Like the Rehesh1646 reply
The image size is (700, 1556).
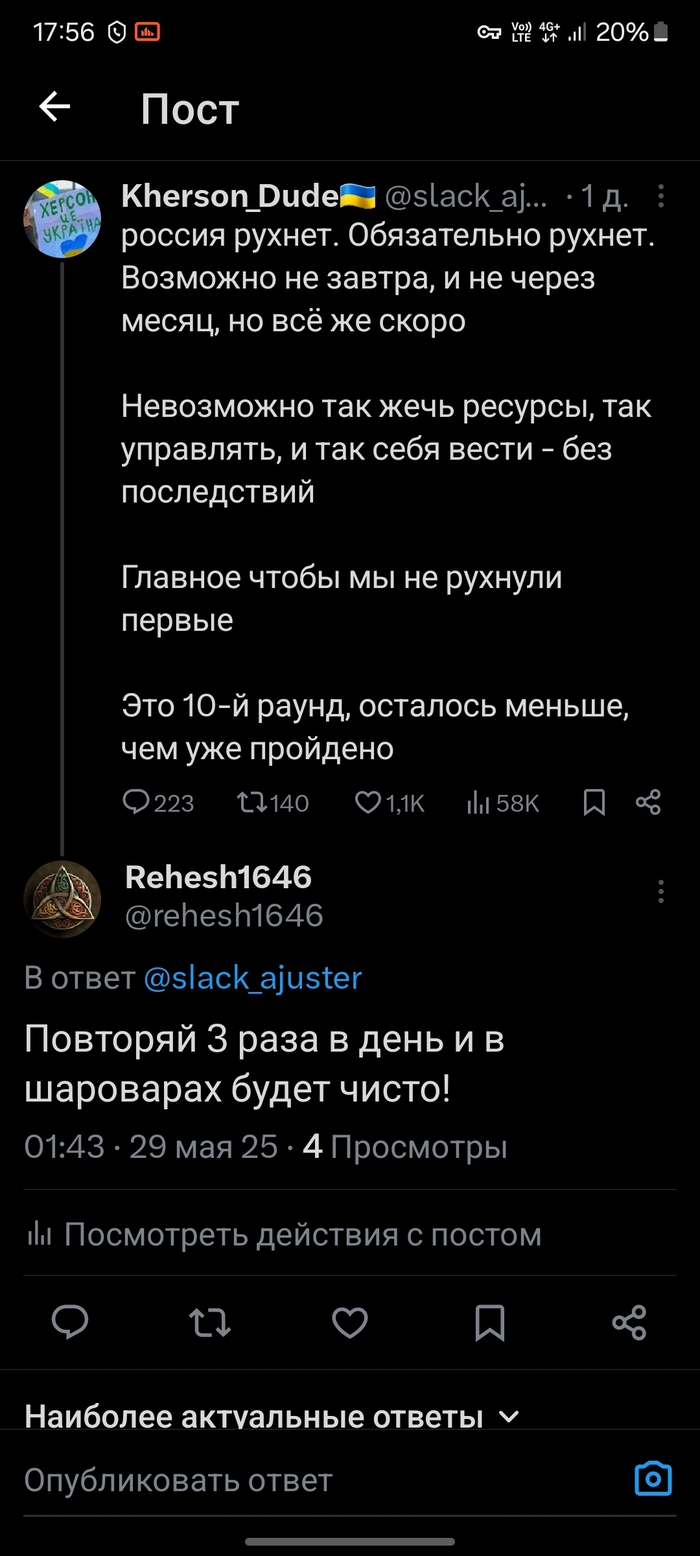[x=350, y=1322]
